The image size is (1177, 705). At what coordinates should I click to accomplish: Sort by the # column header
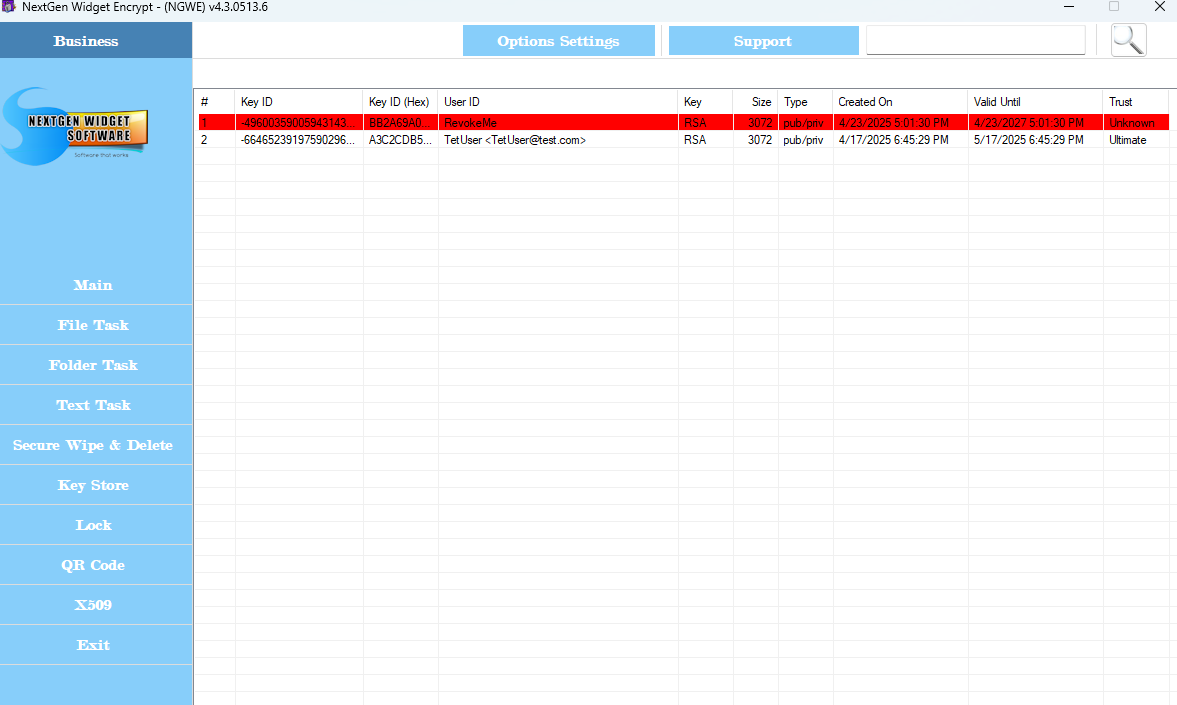pyautogui.click(x=215, y=102)
